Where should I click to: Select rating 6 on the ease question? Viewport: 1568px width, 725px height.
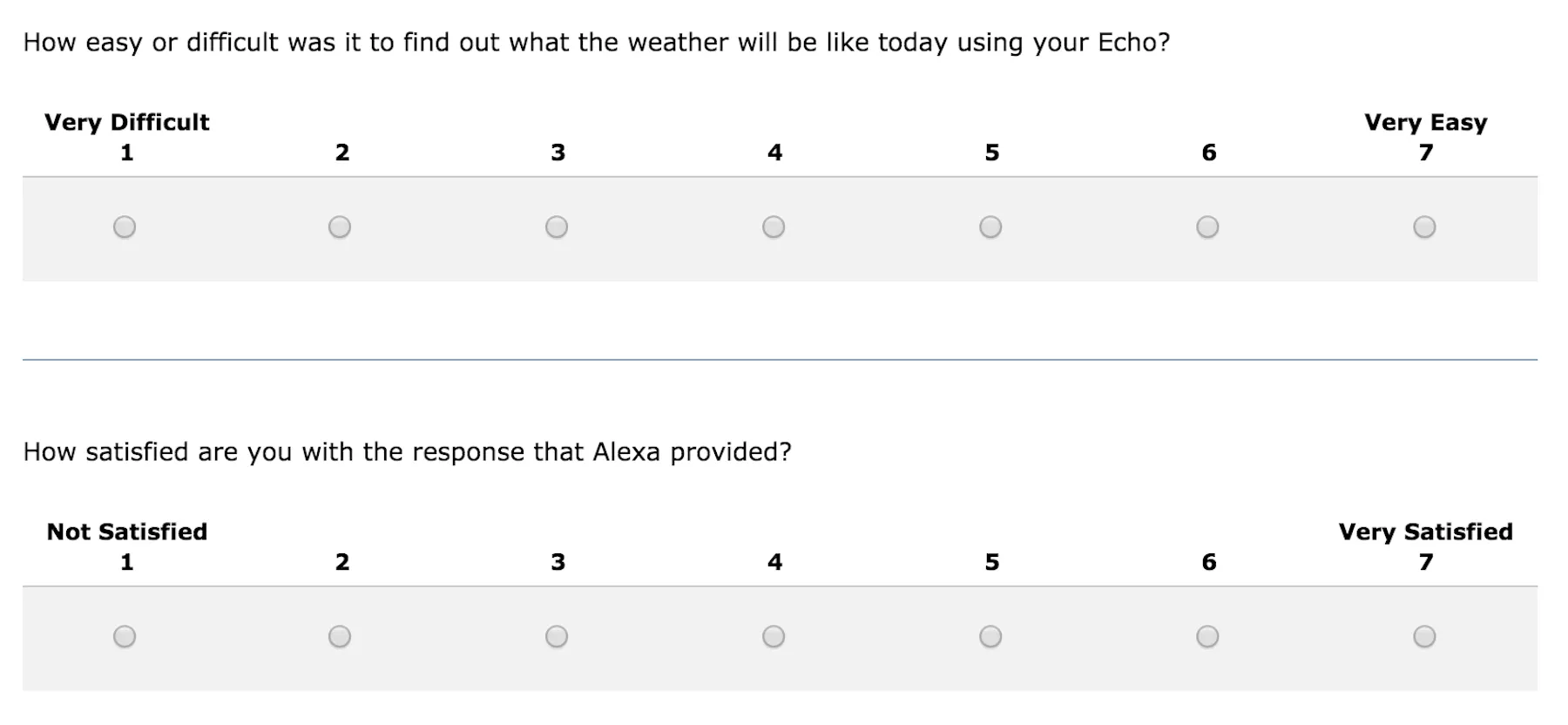point(1207,227)
